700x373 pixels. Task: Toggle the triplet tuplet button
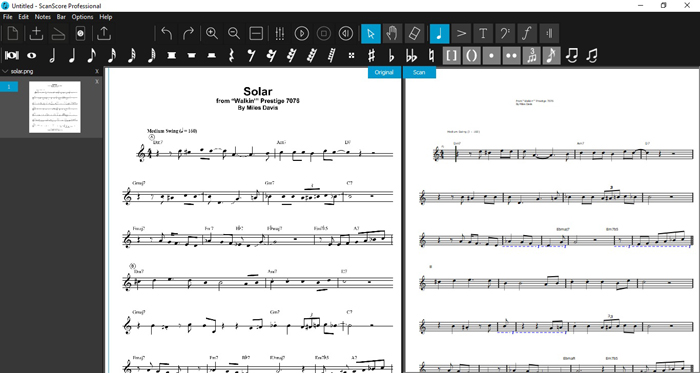[x=531, y=56]
